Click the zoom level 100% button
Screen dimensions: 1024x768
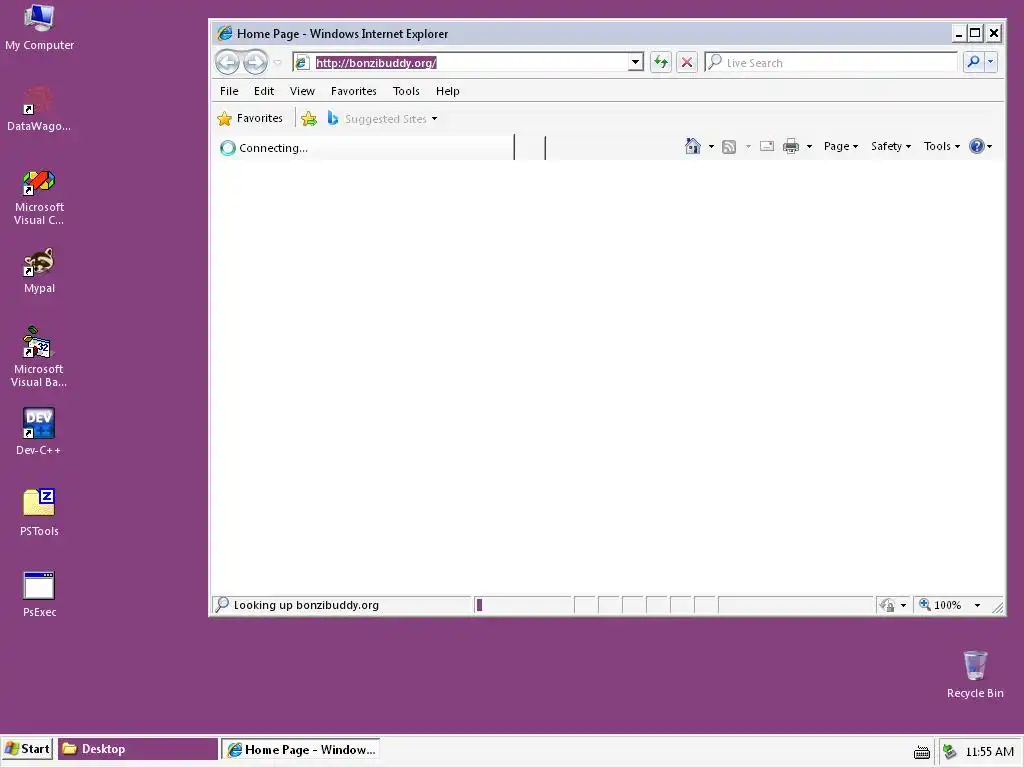coord(940,605)
